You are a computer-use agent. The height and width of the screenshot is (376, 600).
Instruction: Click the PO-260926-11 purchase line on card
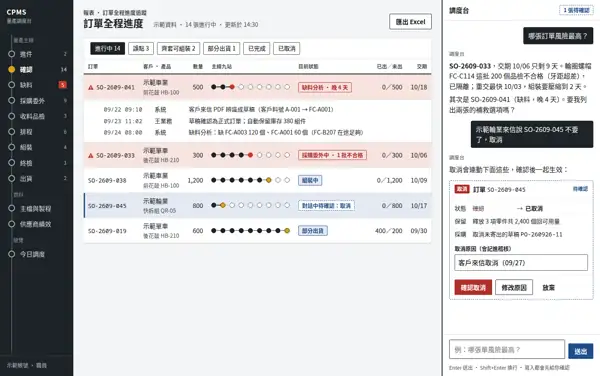point(509,234)
